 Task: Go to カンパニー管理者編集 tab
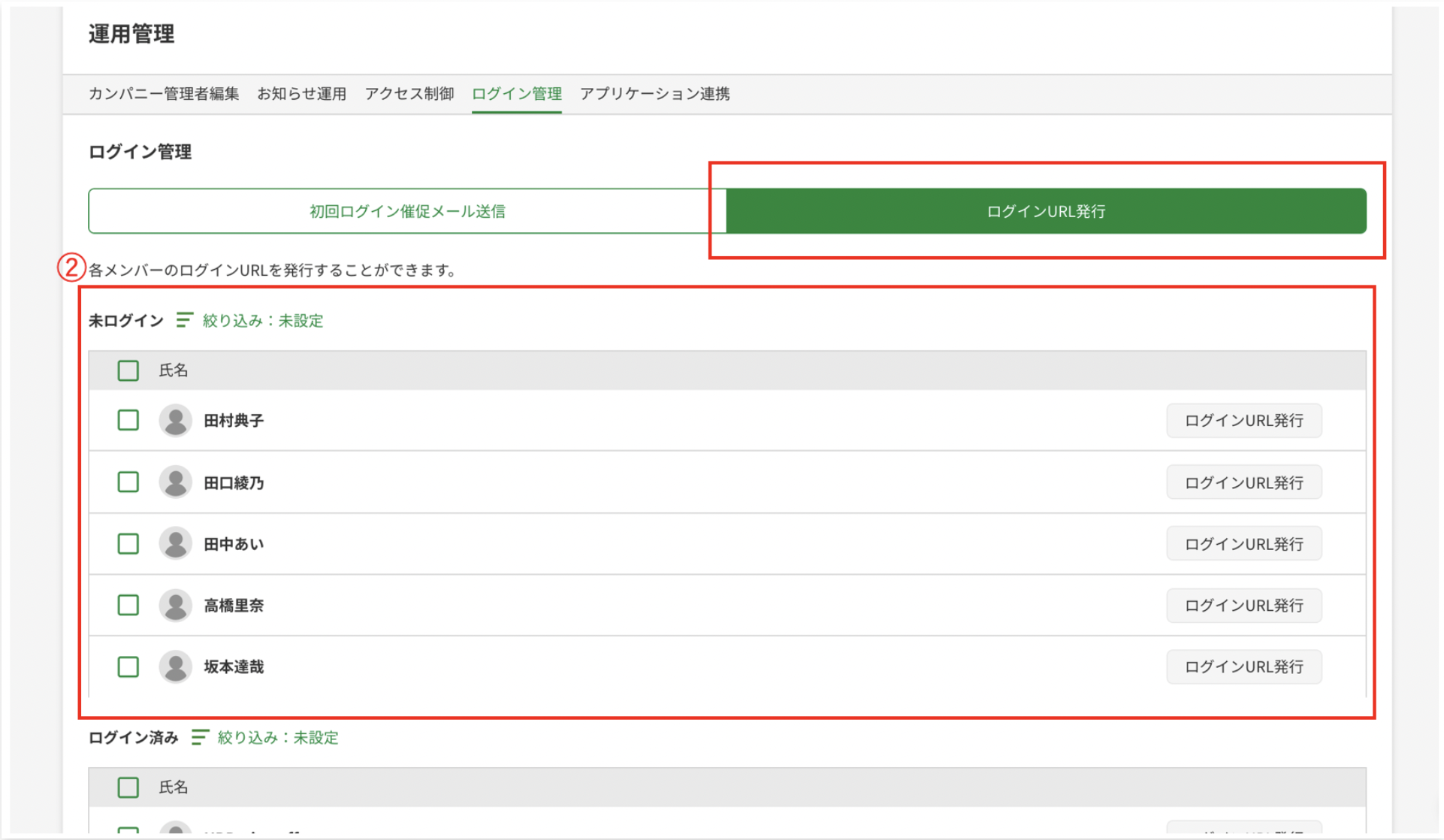click(x=164, y=94)
